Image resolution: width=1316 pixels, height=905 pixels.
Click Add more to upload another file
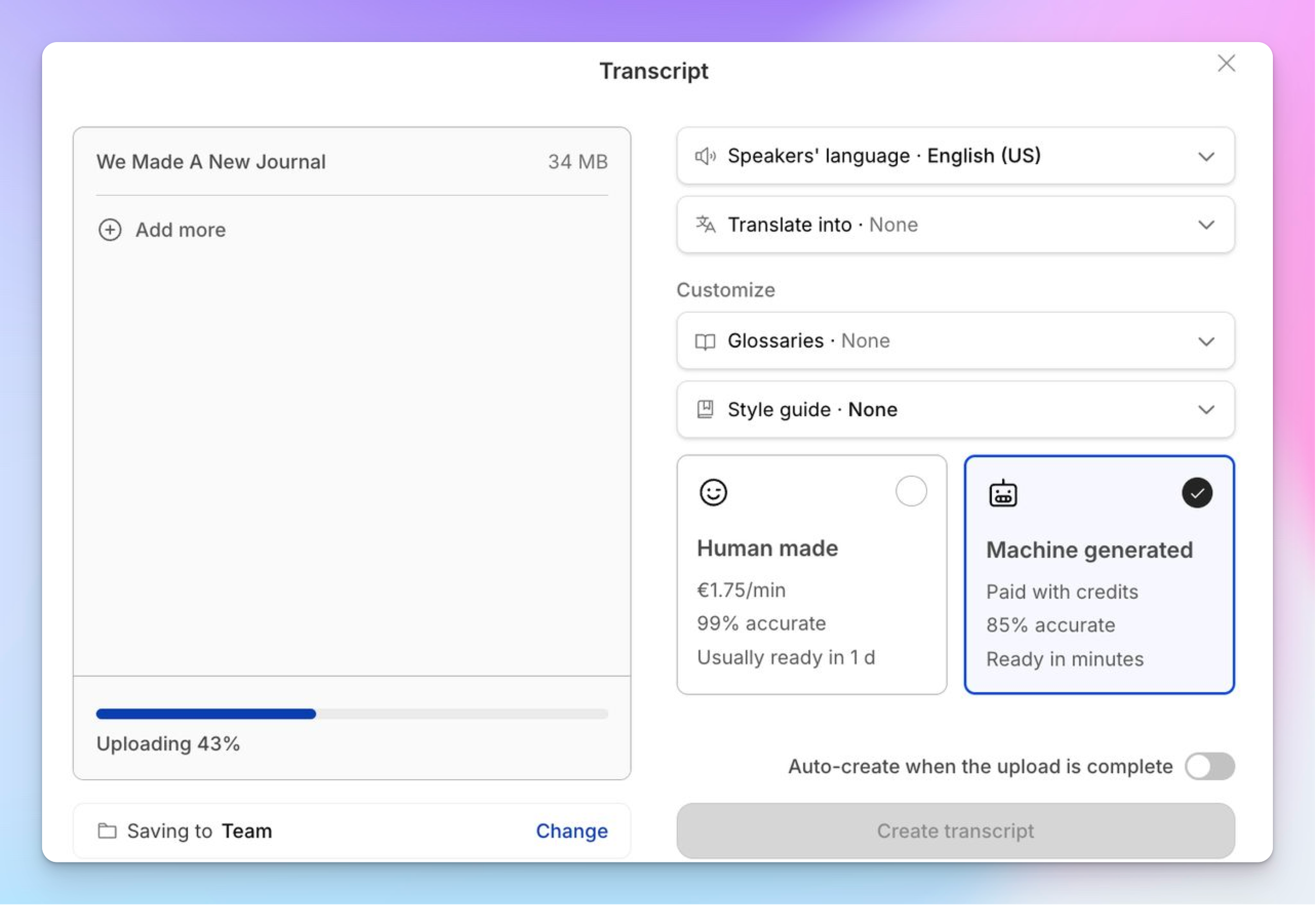(180, 230)
